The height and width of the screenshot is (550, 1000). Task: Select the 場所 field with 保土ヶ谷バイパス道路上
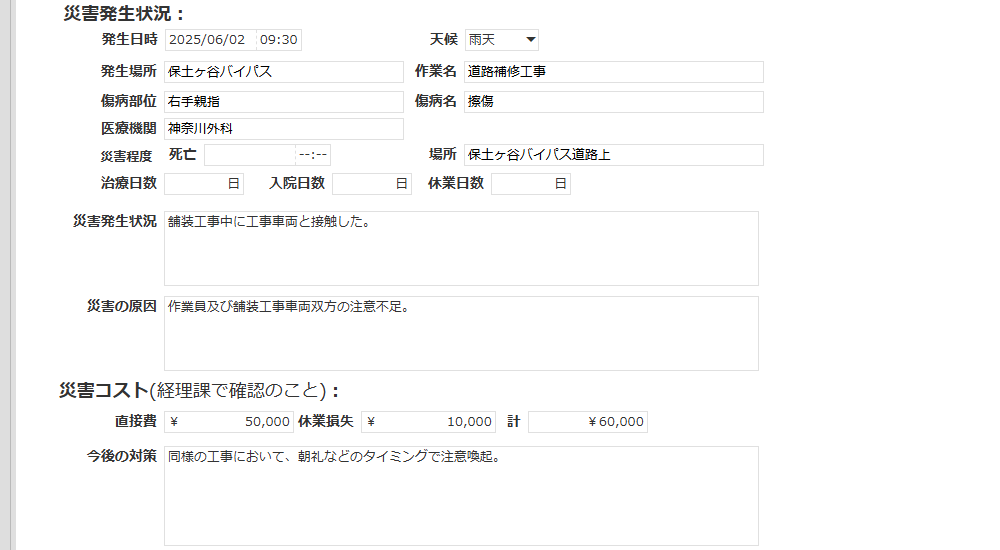613,155
